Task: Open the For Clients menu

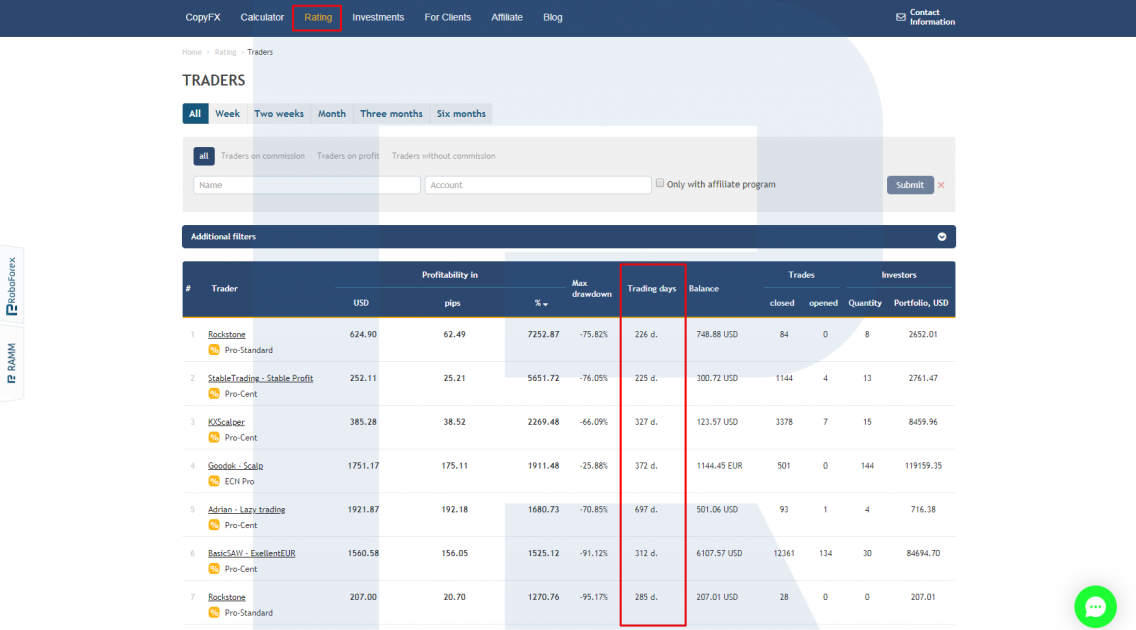Action: 448,17
